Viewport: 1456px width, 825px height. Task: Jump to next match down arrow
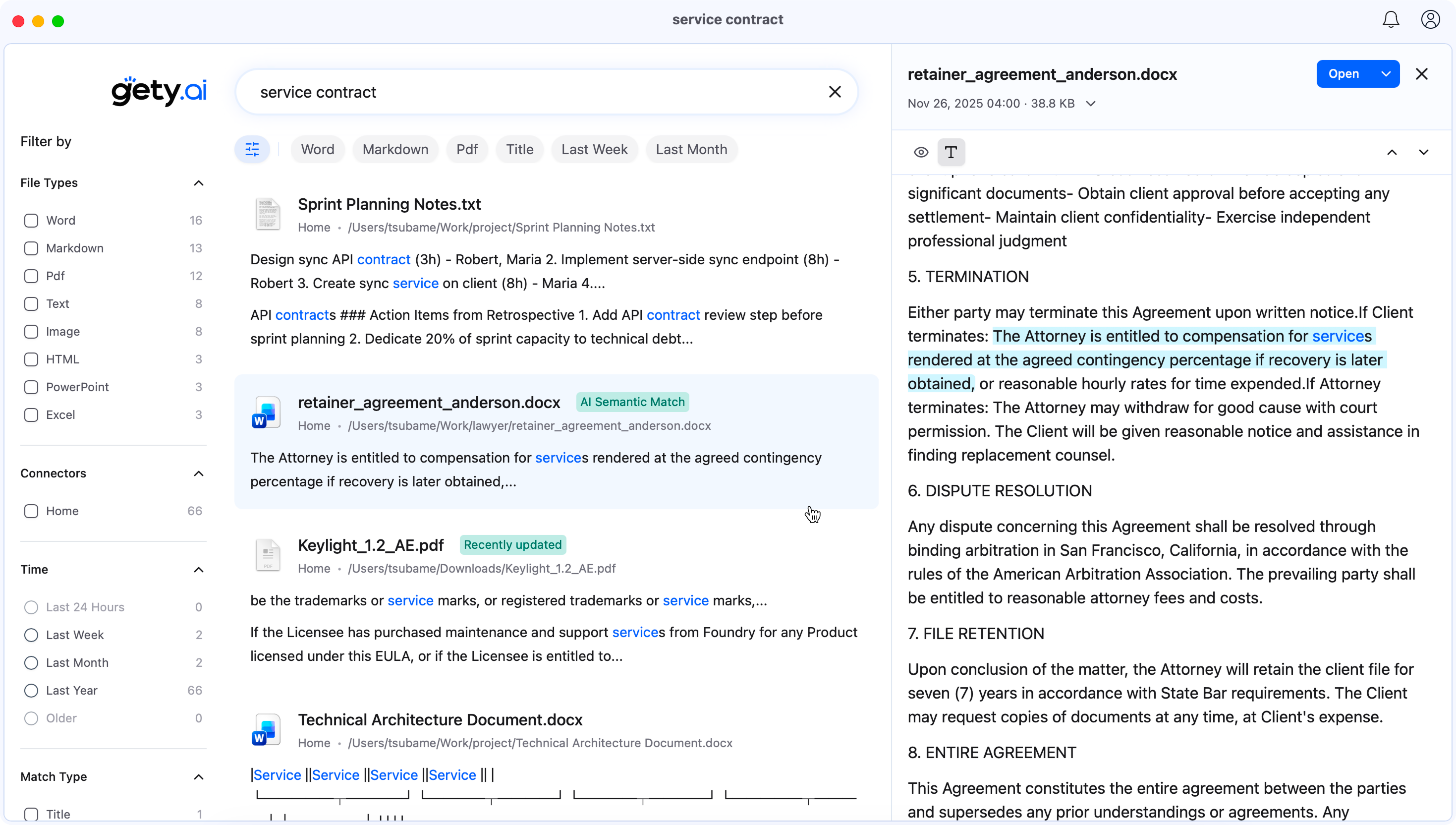tap(1423, 152)
